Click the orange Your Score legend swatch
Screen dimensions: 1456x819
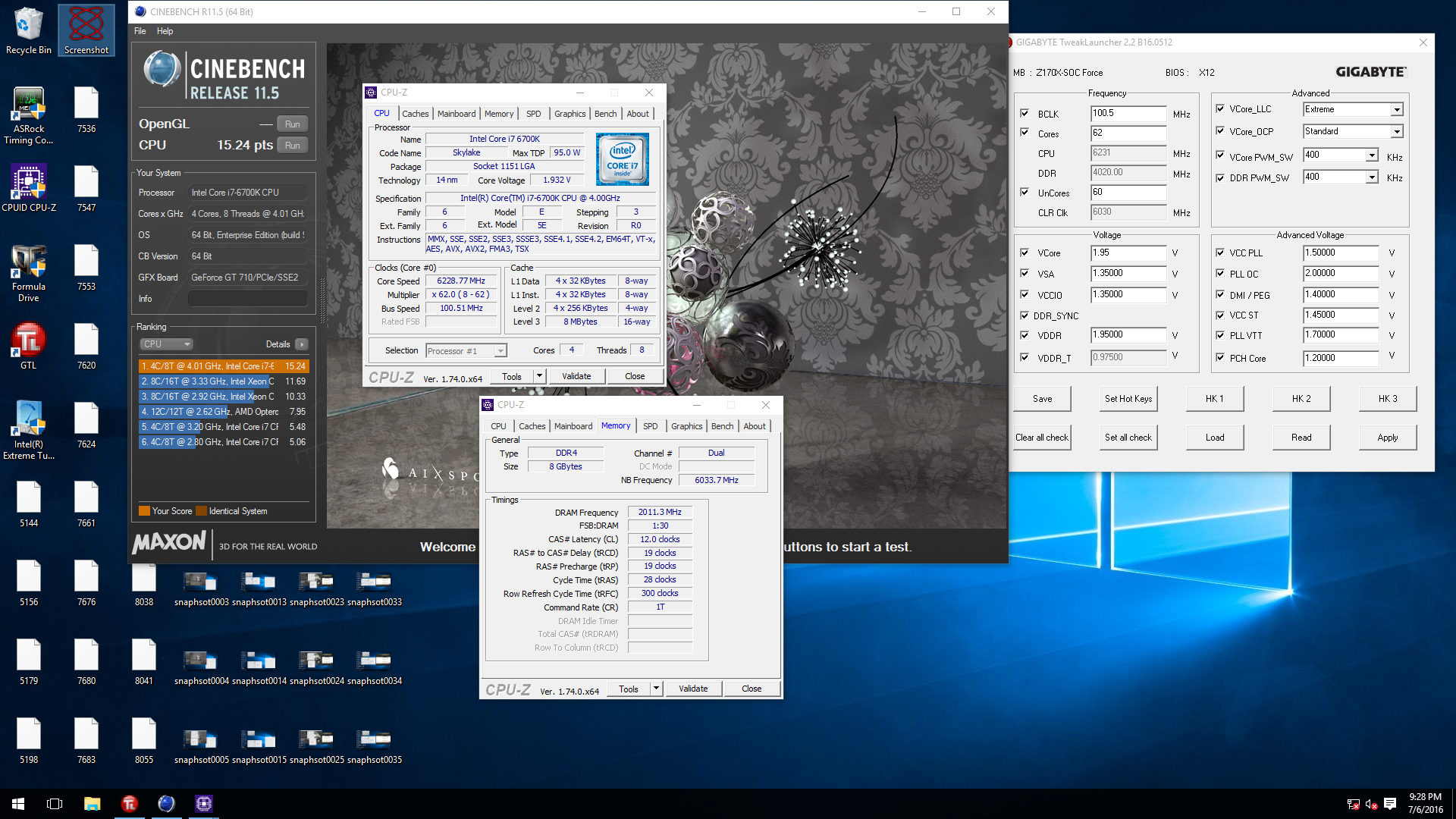point(144,511)
